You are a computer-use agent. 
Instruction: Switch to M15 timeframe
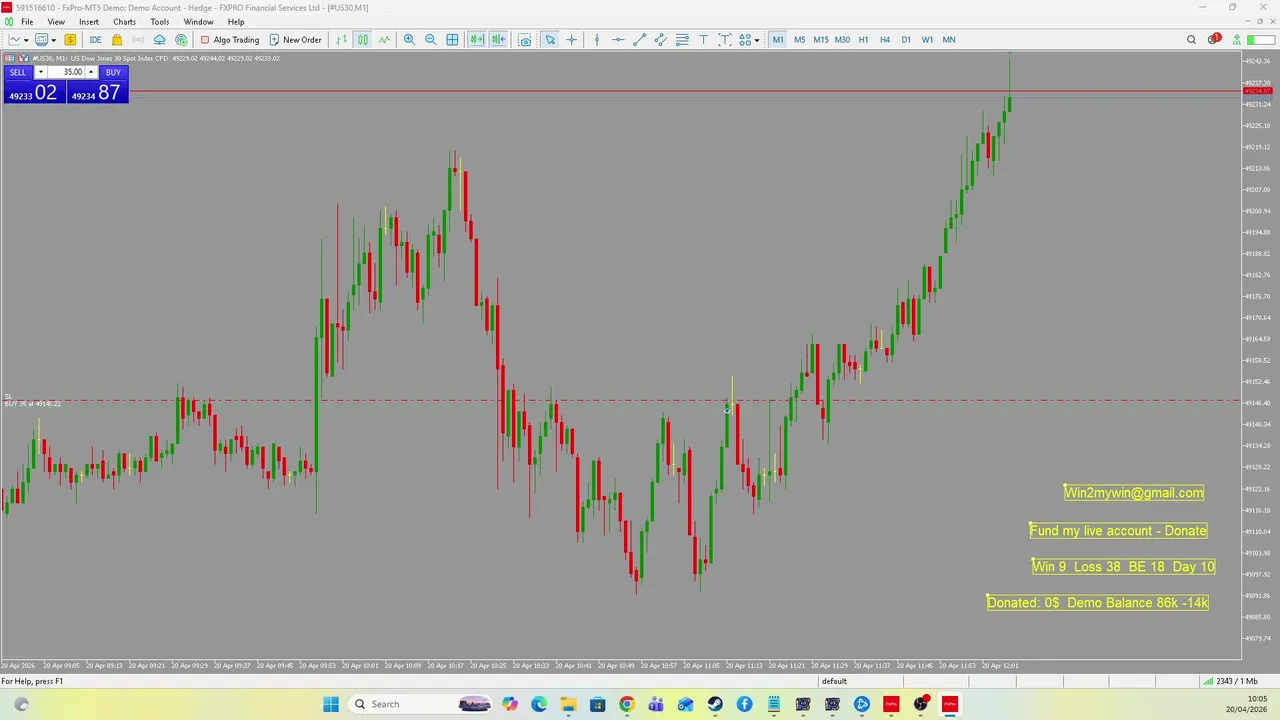click(x=821, y=40)
